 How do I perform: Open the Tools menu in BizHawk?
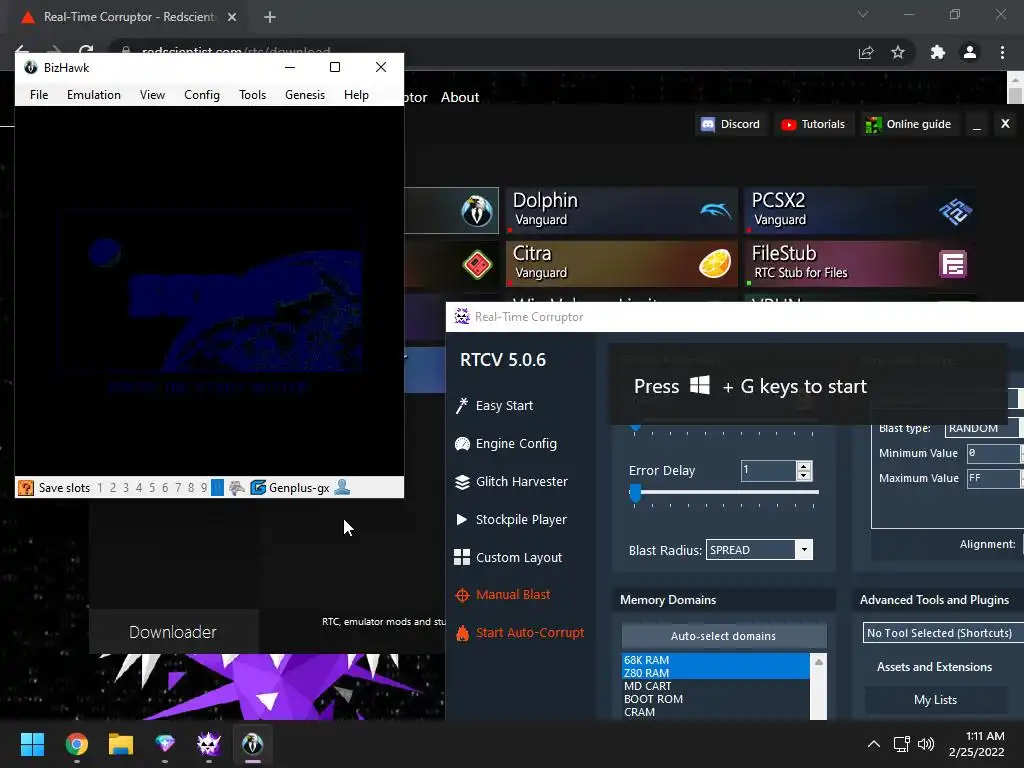pyautogui.click(x=252, y=95)
